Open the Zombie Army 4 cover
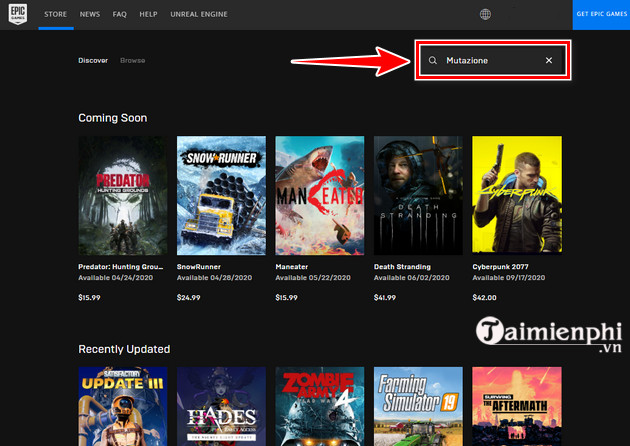 click(x=320, y=406)
